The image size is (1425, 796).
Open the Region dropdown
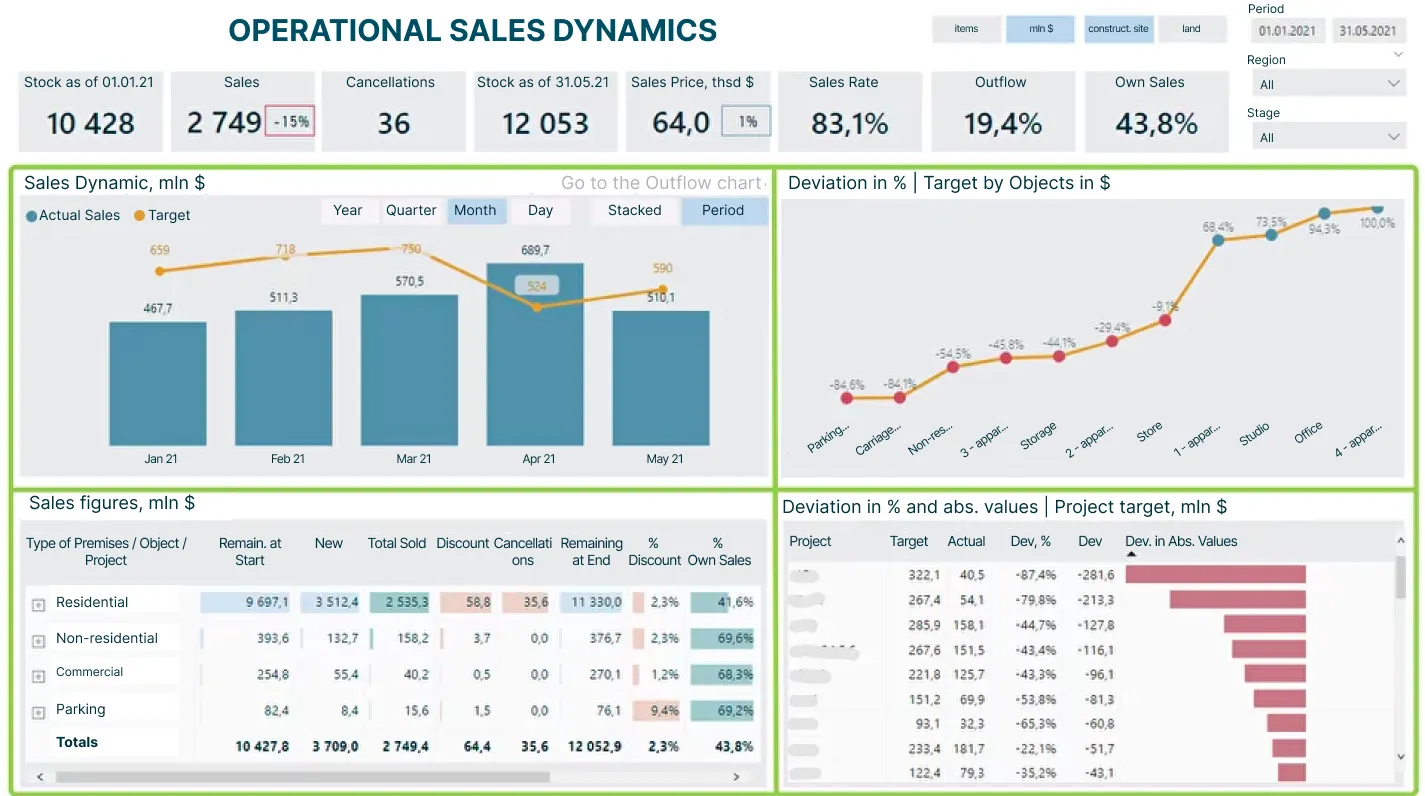1328,84
